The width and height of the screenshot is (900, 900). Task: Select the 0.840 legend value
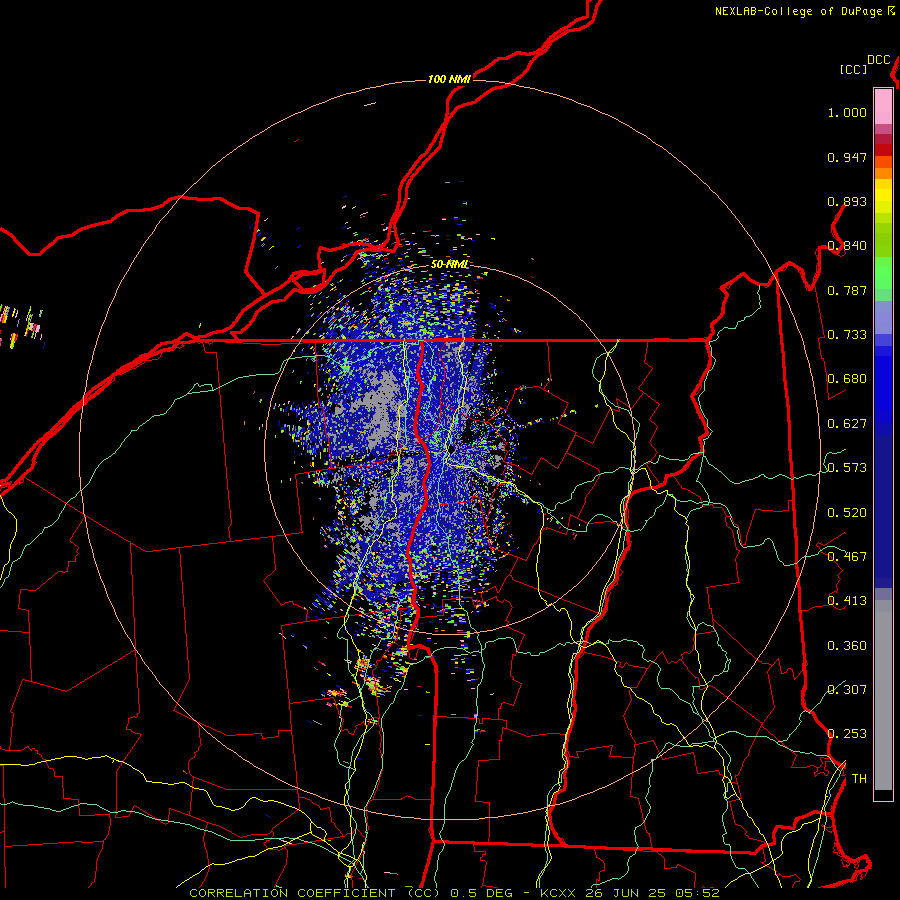(x=847, y=246)
